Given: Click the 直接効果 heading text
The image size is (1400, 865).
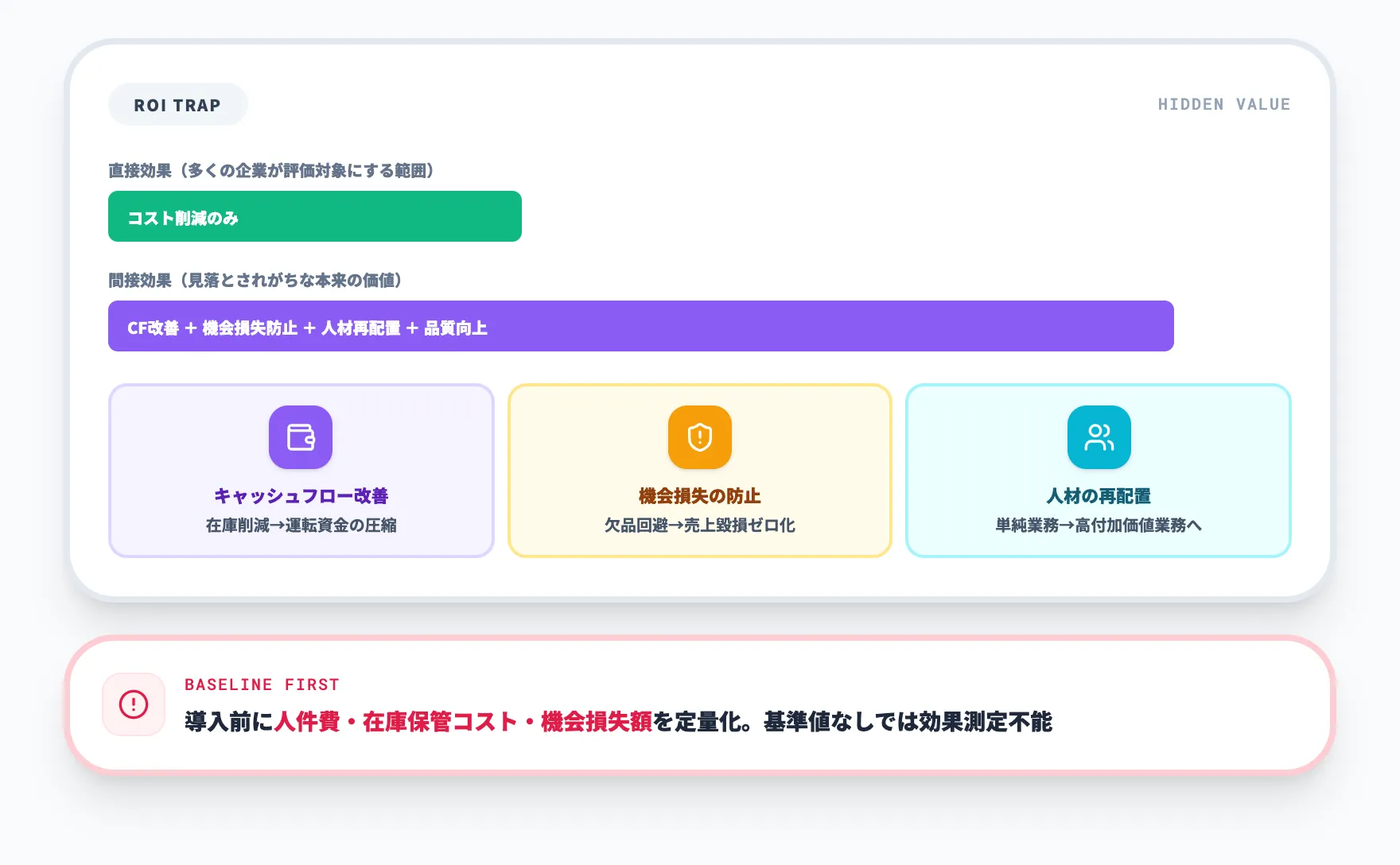Looking at the screenshot, I should (271, 169).
